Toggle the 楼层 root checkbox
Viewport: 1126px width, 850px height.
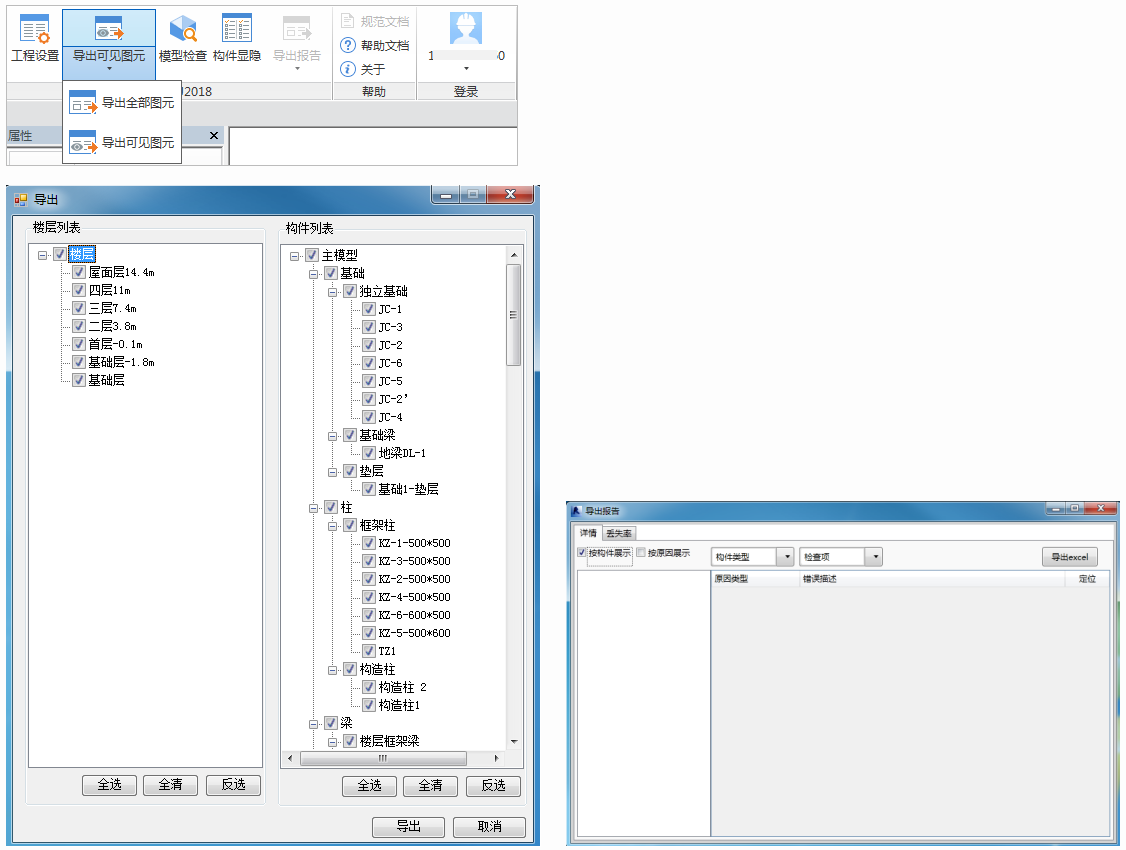point(60,254)
